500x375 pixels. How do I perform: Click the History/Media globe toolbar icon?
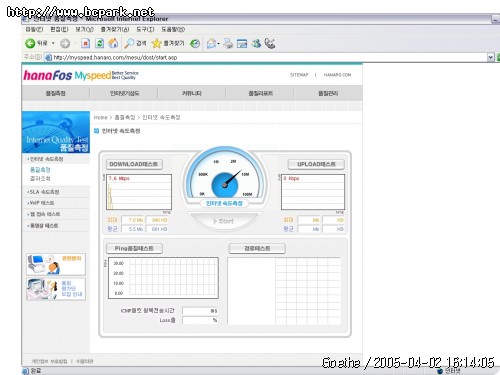click(x=195, y=43)
